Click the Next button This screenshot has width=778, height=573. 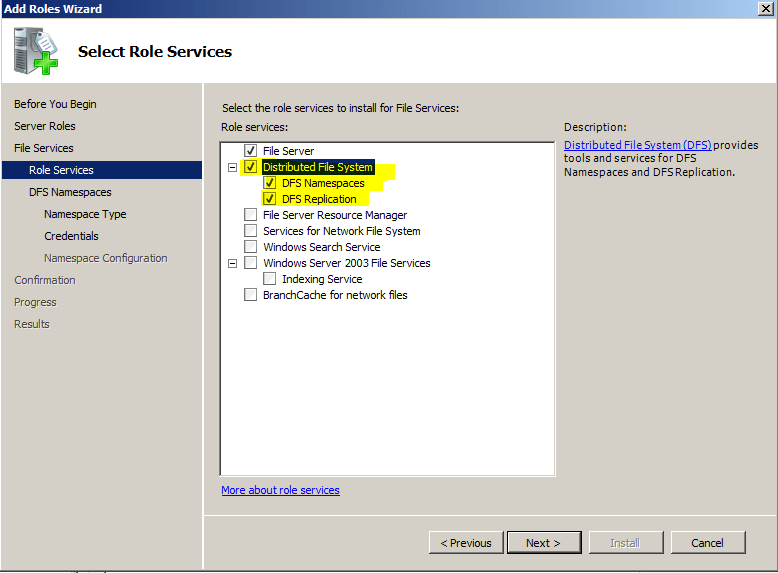click(544, 543)
